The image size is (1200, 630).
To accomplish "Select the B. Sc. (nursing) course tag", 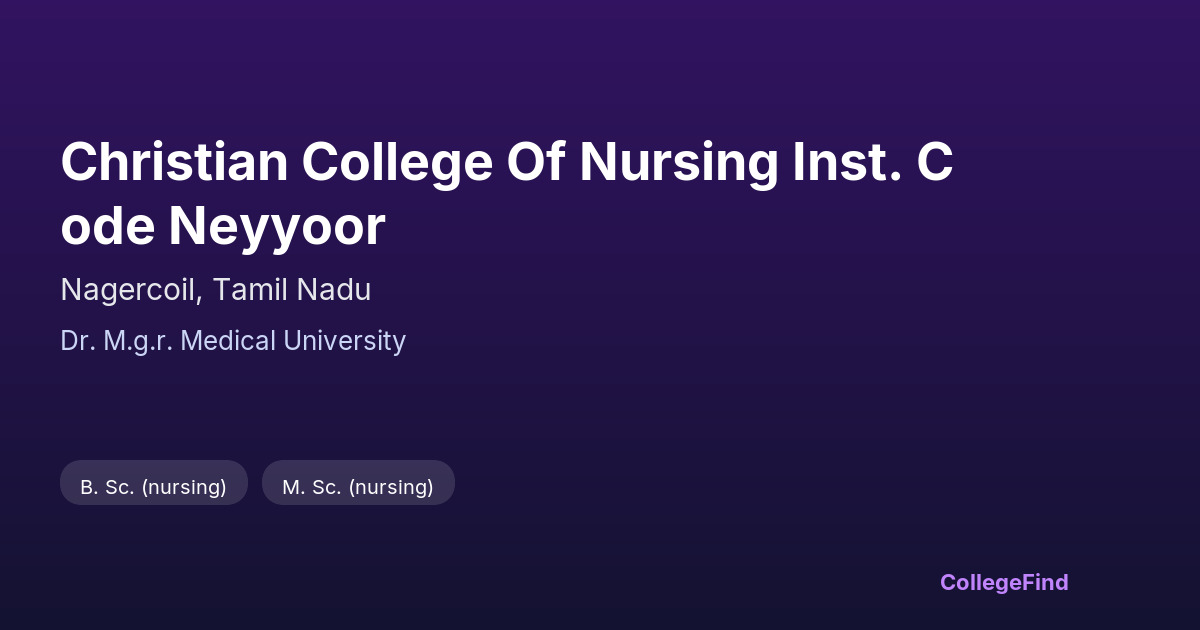I will pyautogui.click(x=153, y=486).
